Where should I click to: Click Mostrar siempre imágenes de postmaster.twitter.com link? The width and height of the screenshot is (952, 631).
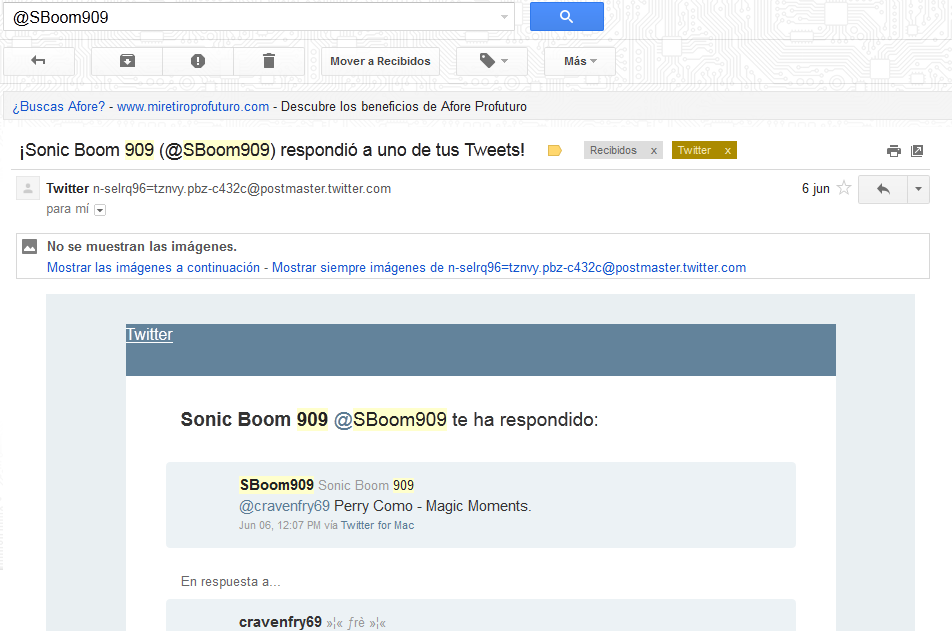click(509, 268)
